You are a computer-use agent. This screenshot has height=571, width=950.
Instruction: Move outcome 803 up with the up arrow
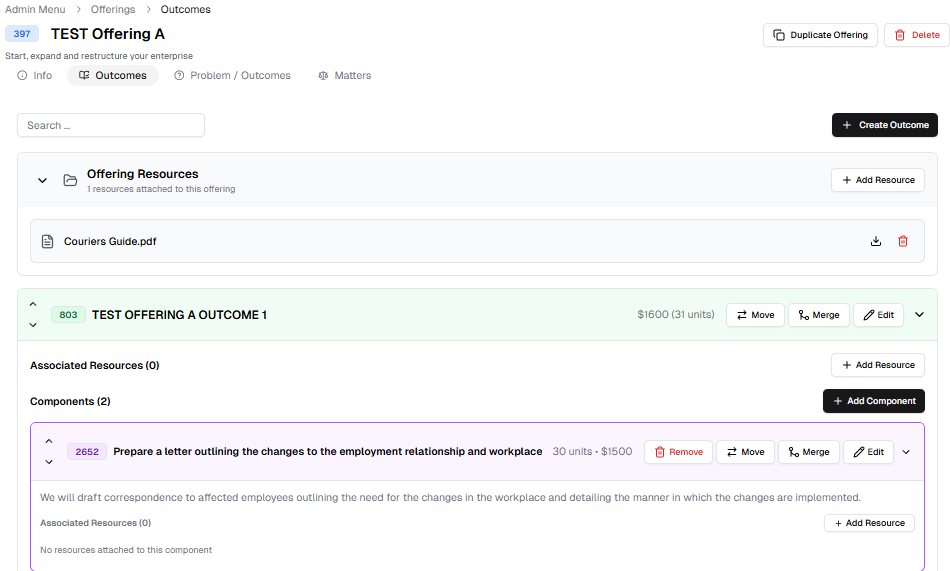click(33, 304)
